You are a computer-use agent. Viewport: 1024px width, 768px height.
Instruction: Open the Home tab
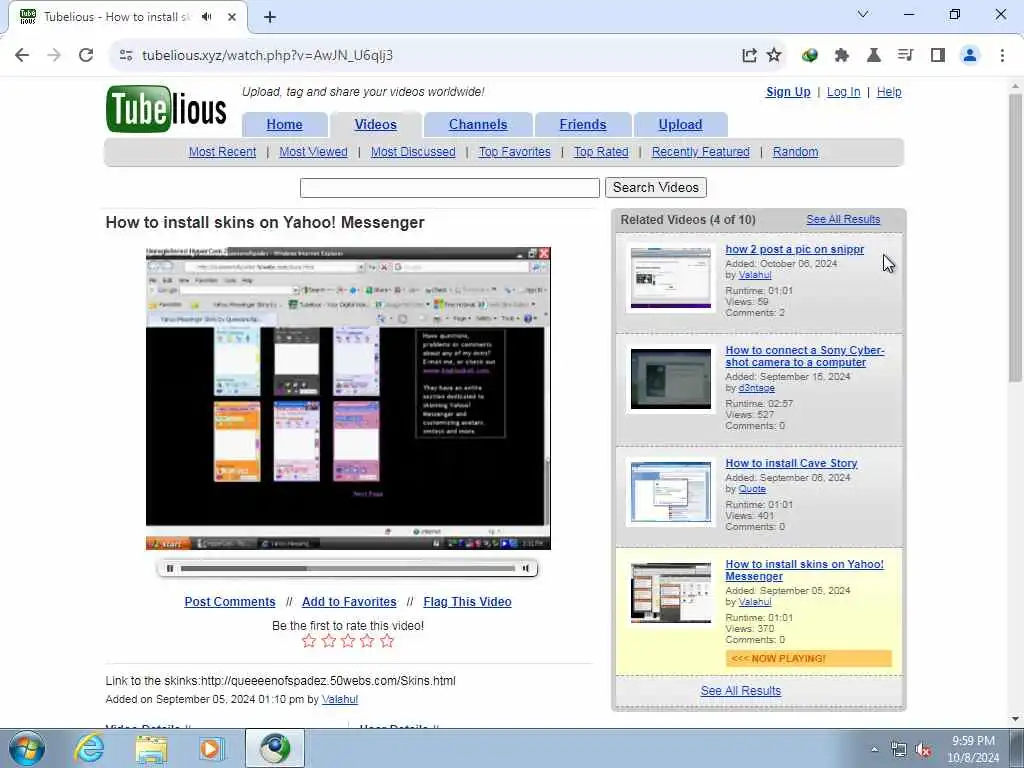[x=284, y=125]
